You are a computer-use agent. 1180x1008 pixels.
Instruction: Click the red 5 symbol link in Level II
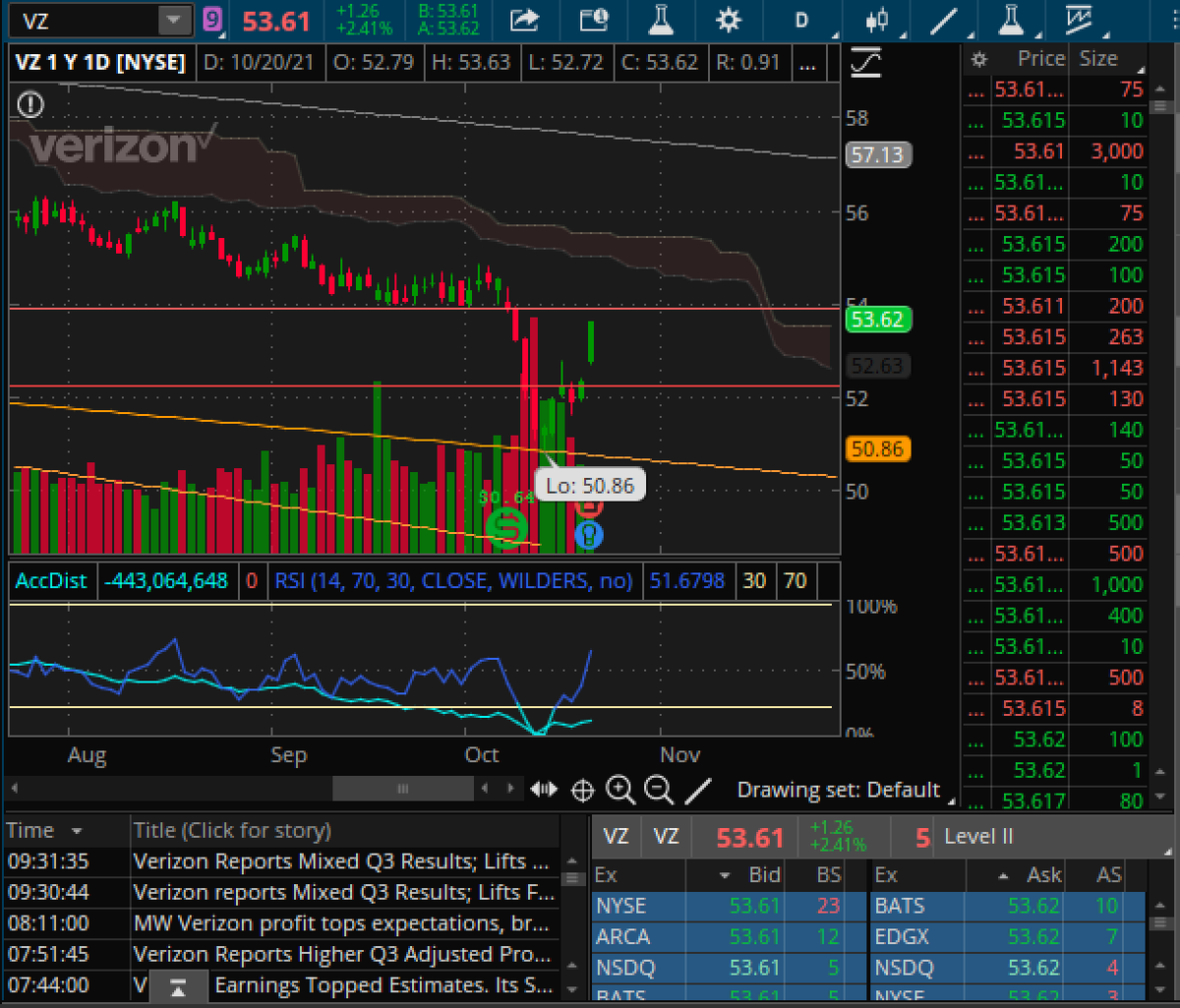[x=922, y=838]
